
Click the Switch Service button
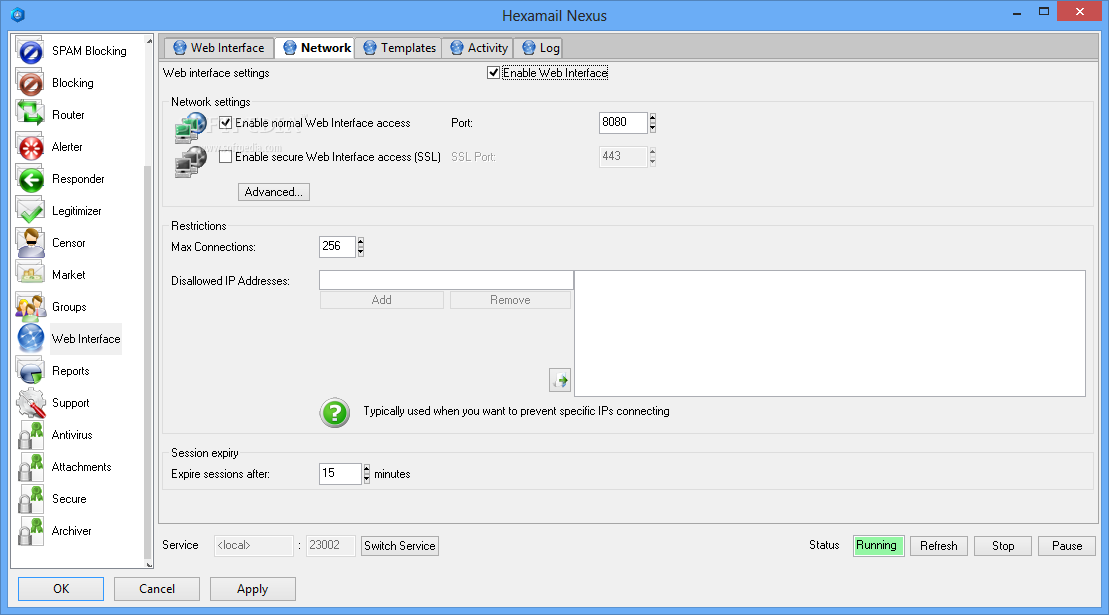click(400, 546)
